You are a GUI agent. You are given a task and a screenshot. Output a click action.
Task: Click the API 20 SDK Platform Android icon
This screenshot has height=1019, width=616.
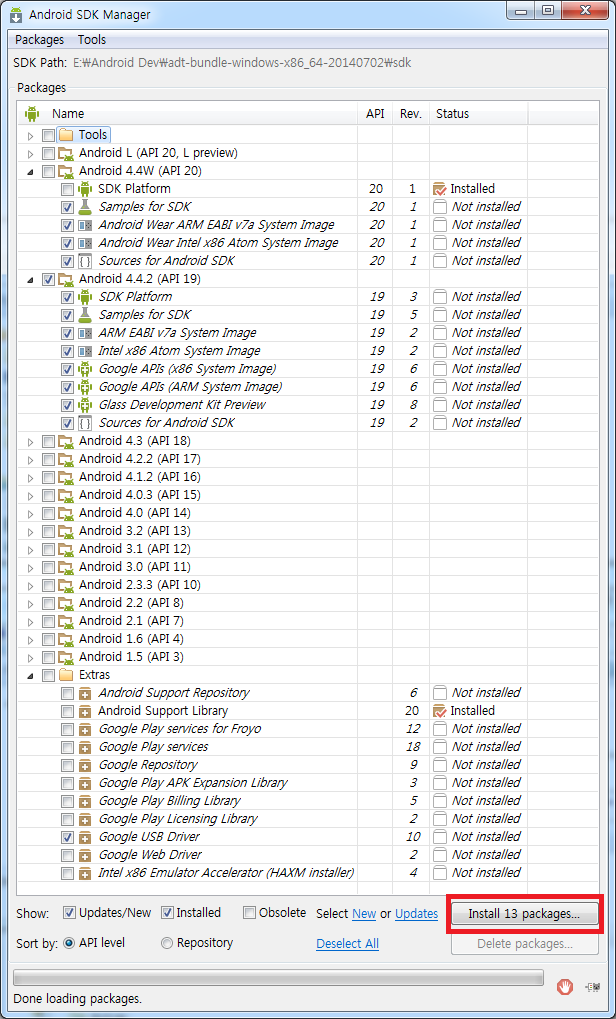tap(85, 189)
